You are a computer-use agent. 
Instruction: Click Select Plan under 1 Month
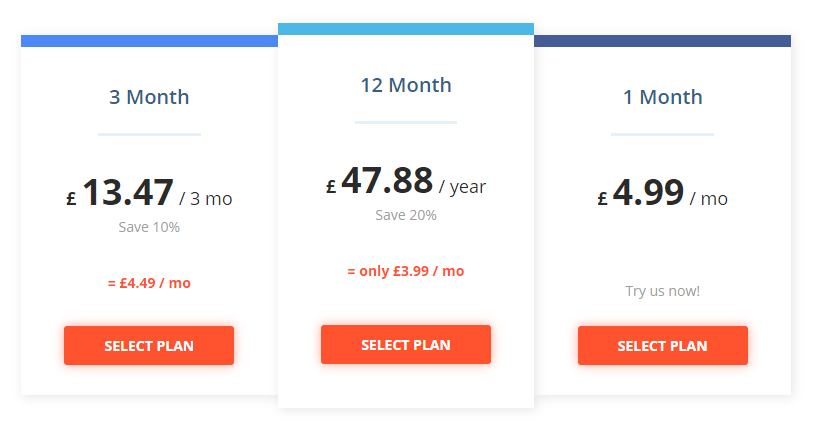663,345
